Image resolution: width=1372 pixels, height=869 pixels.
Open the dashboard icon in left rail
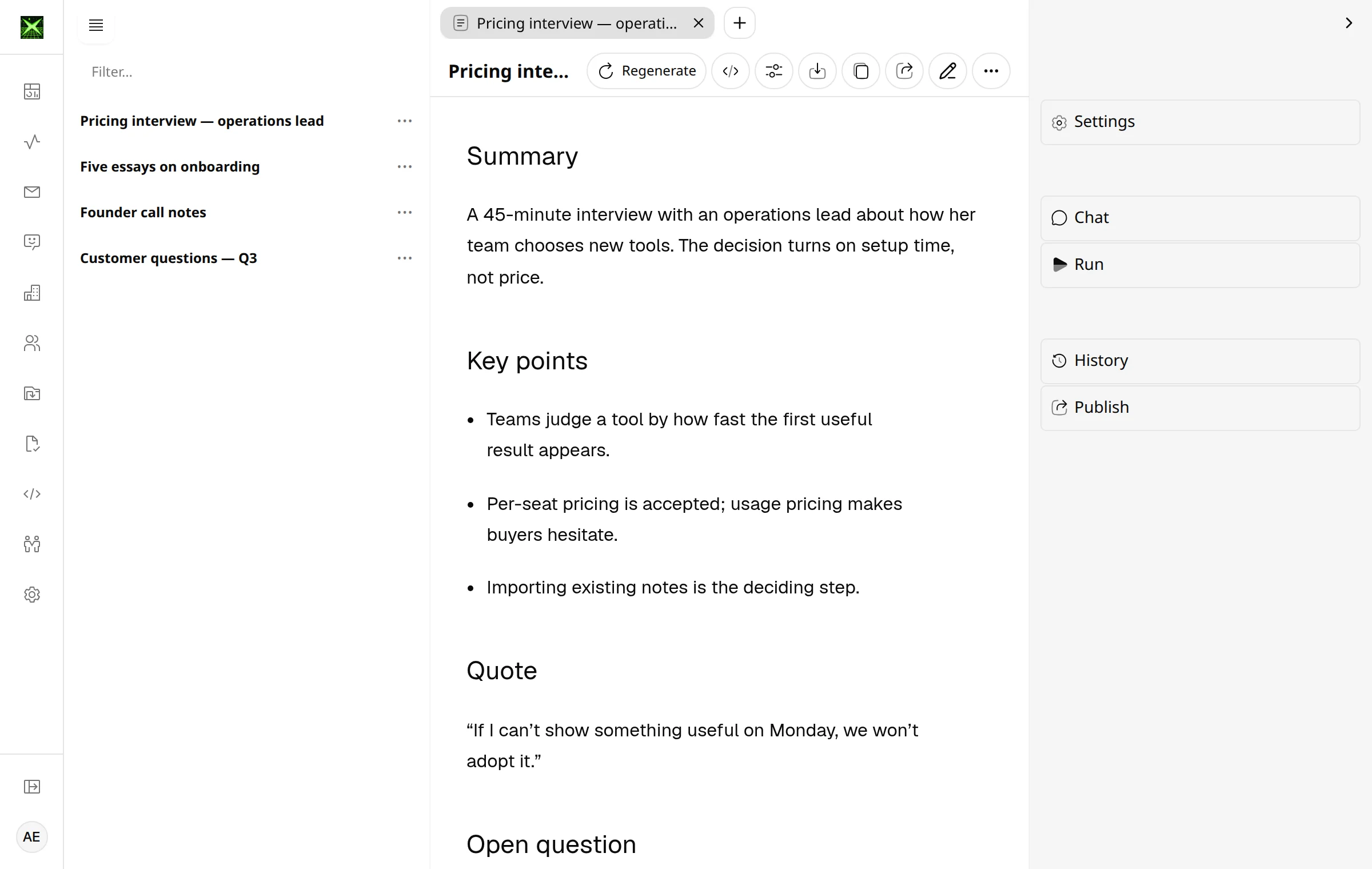click(x=32, y=91)
